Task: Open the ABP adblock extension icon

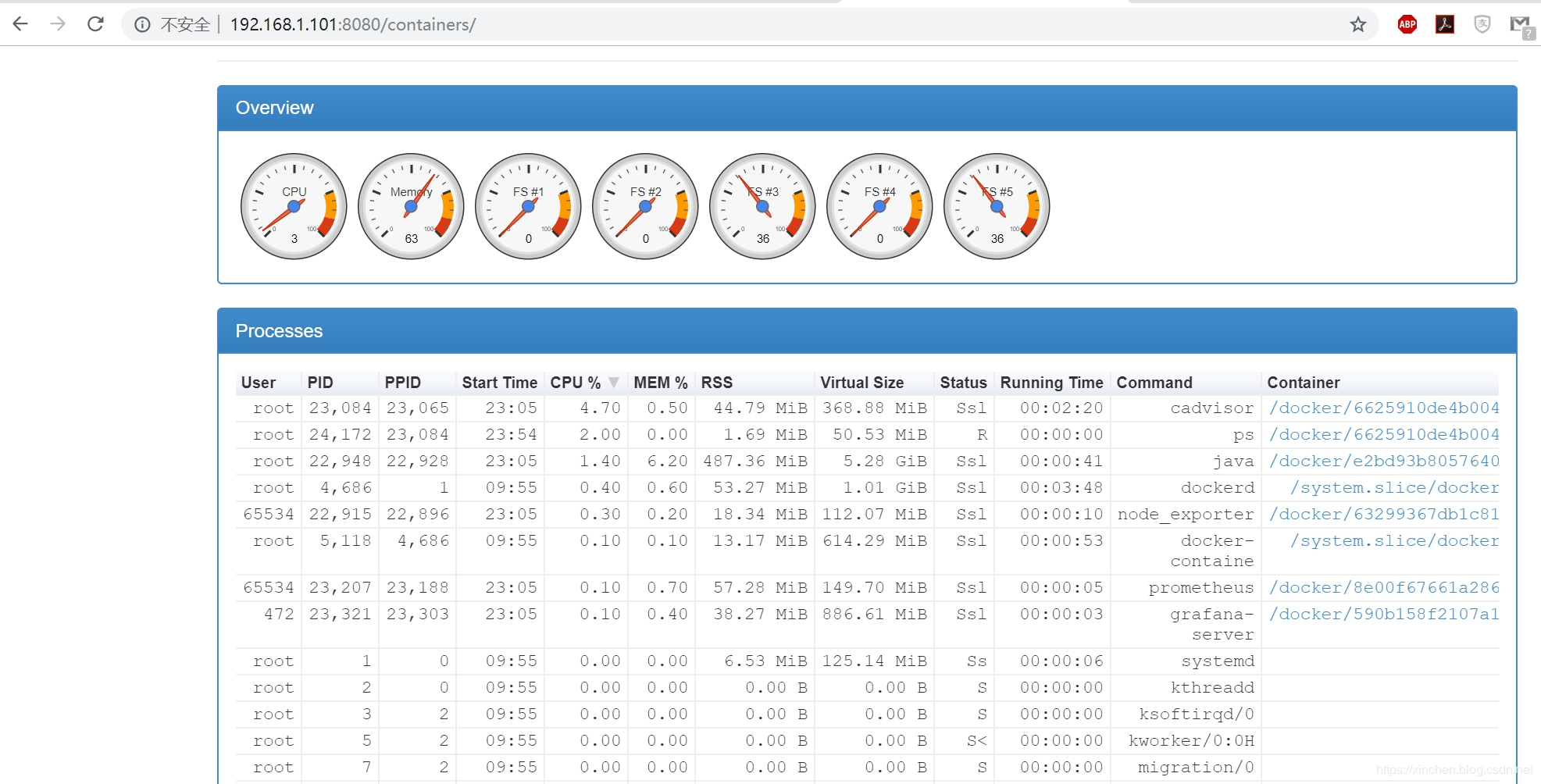Action: click(1407, 24)
